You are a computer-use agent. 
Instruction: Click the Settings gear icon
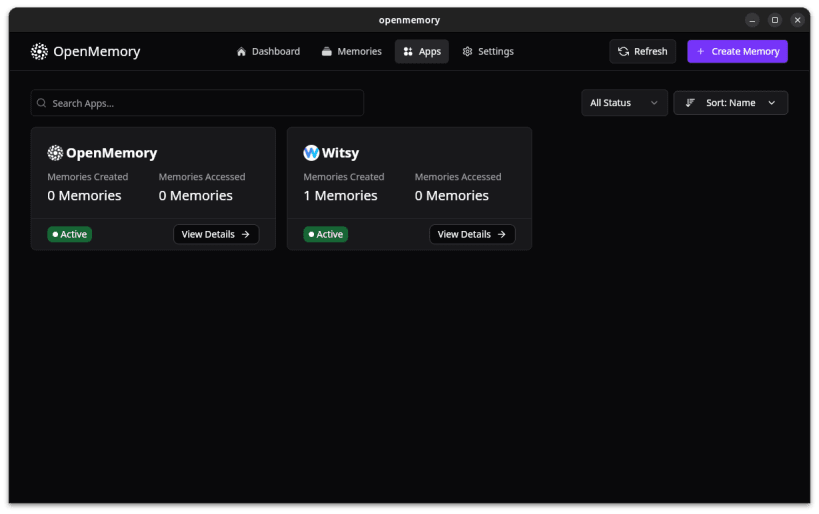(x=467, y=51)
